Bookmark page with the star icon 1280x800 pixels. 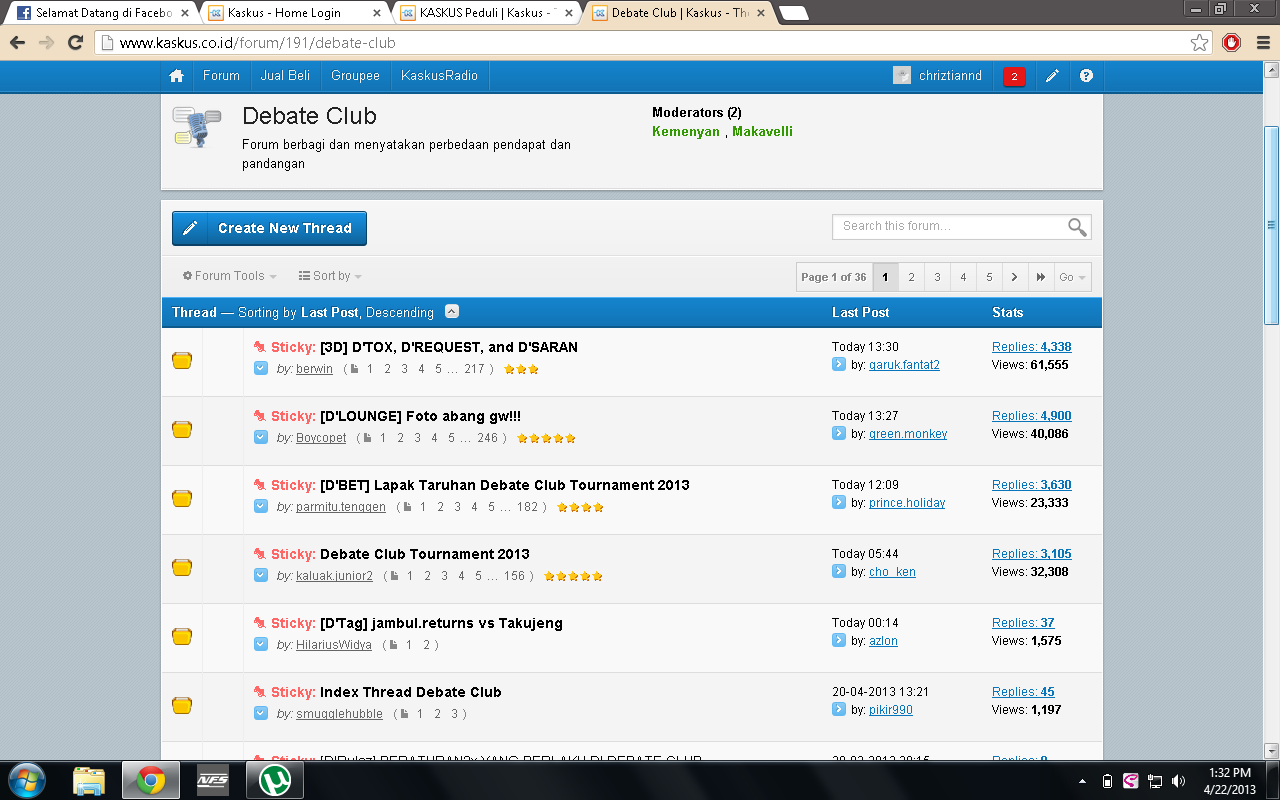[x=1199, y=43]
